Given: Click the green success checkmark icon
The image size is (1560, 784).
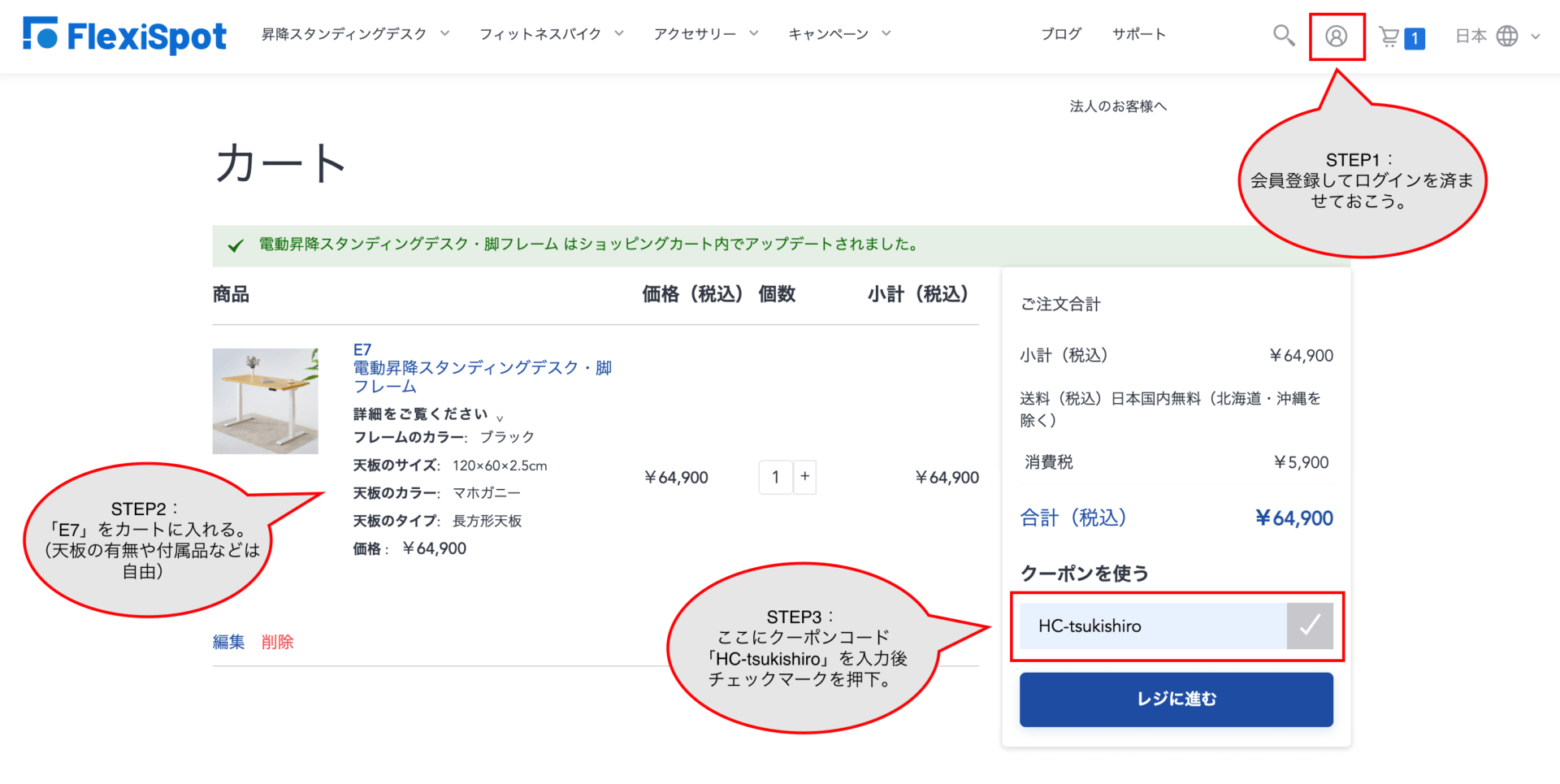Looking at the screenshot, I should [x=236, y=245].
